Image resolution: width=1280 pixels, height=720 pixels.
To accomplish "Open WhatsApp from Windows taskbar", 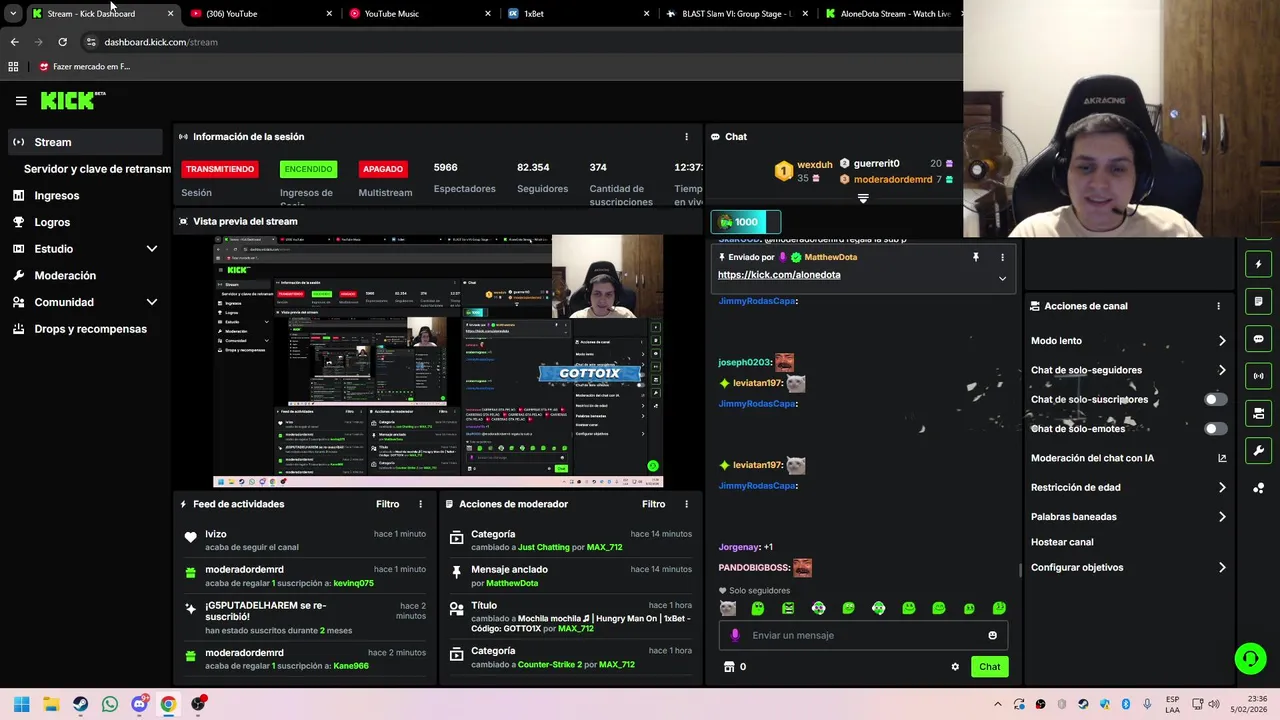I will [109, 704].
